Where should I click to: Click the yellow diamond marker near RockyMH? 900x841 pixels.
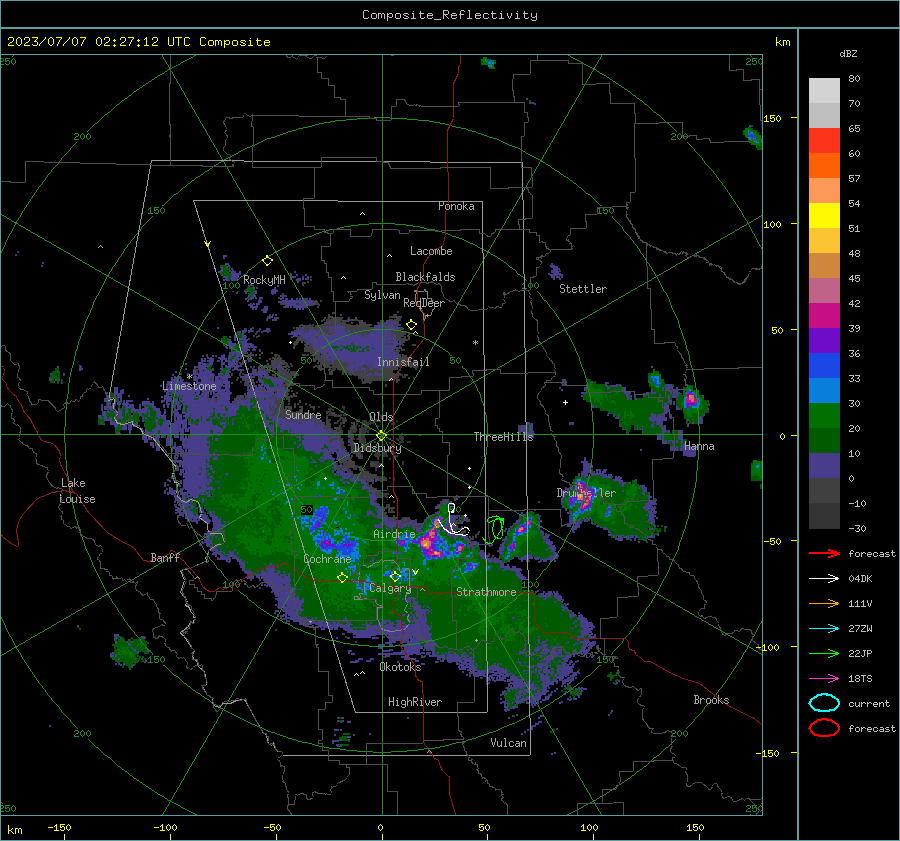(x=267, y=261)
